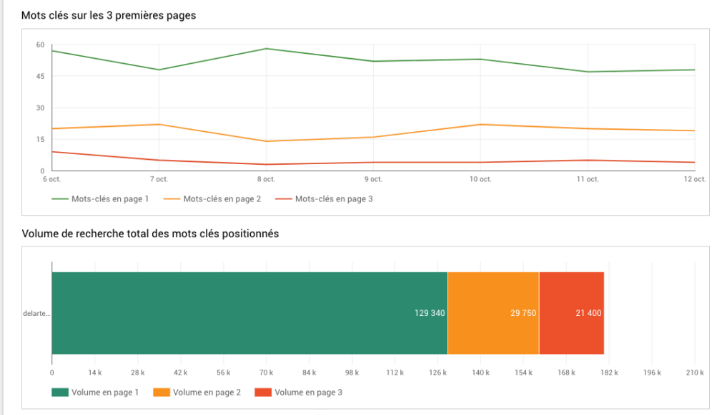Viewport: 722px width, 415px height.
Task: Click the '10 oct.' x-axis label
Action: tap(480, 179)
